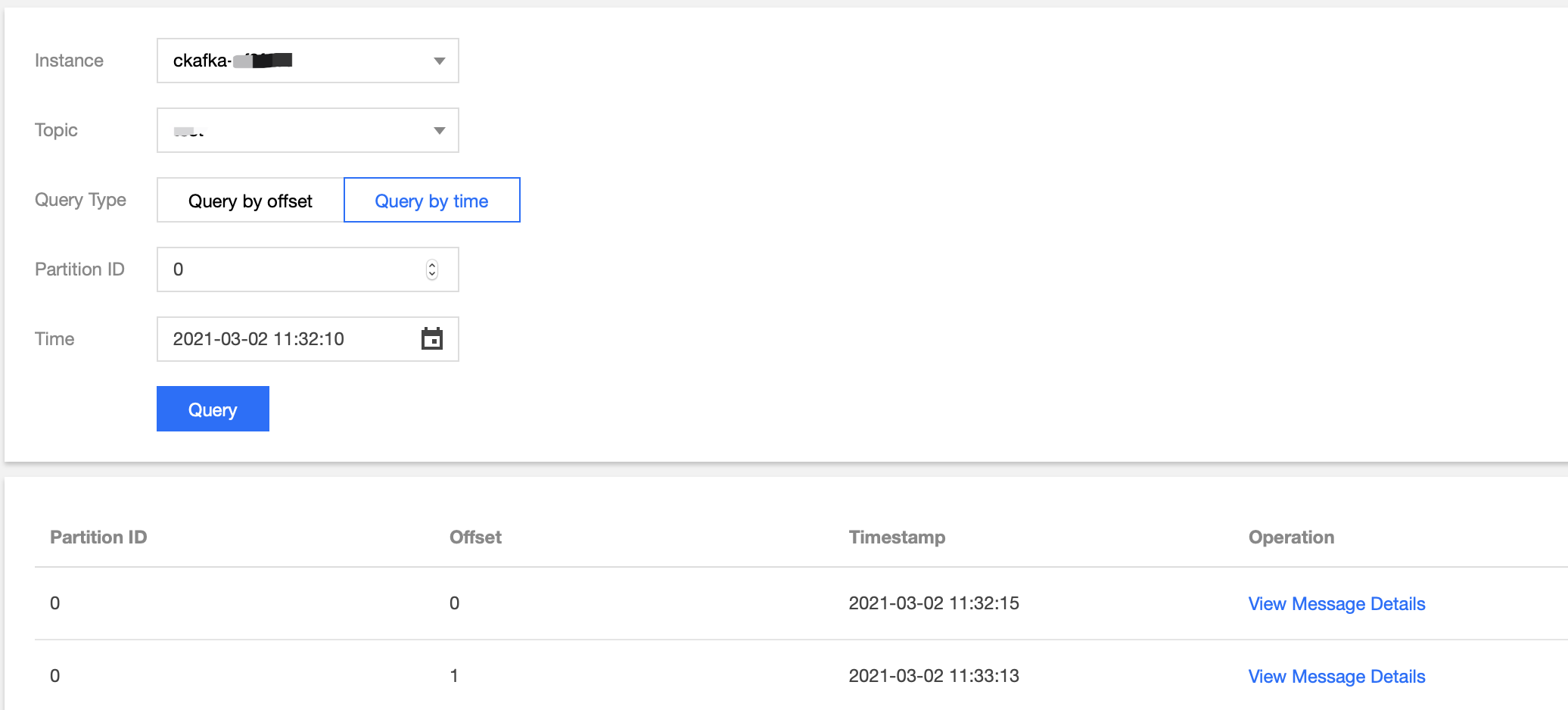1568x710 pixels.
Task: View Message Details for offset 0
Action: [1336, 604]
